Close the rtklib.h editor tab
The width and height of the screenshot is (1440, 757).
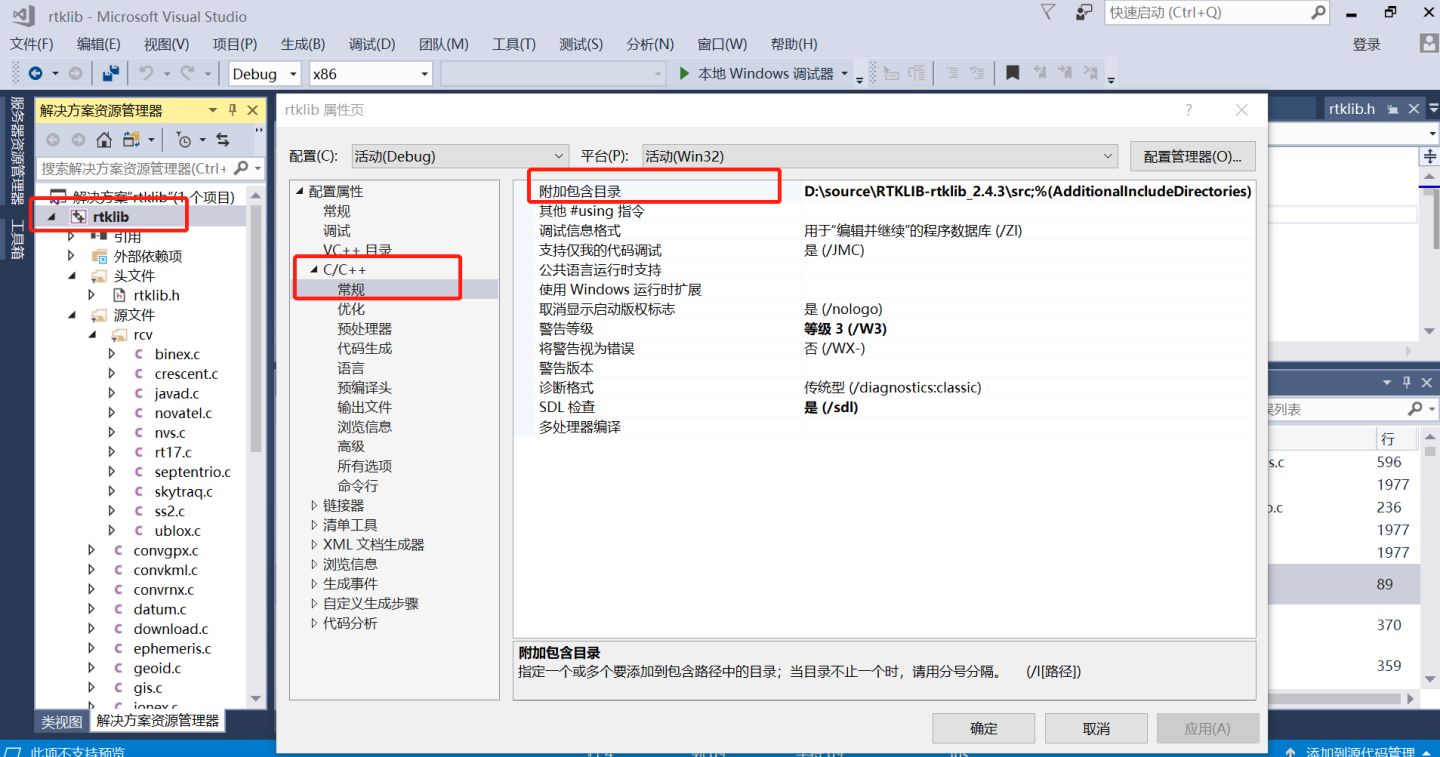[x=1415, y=109]
